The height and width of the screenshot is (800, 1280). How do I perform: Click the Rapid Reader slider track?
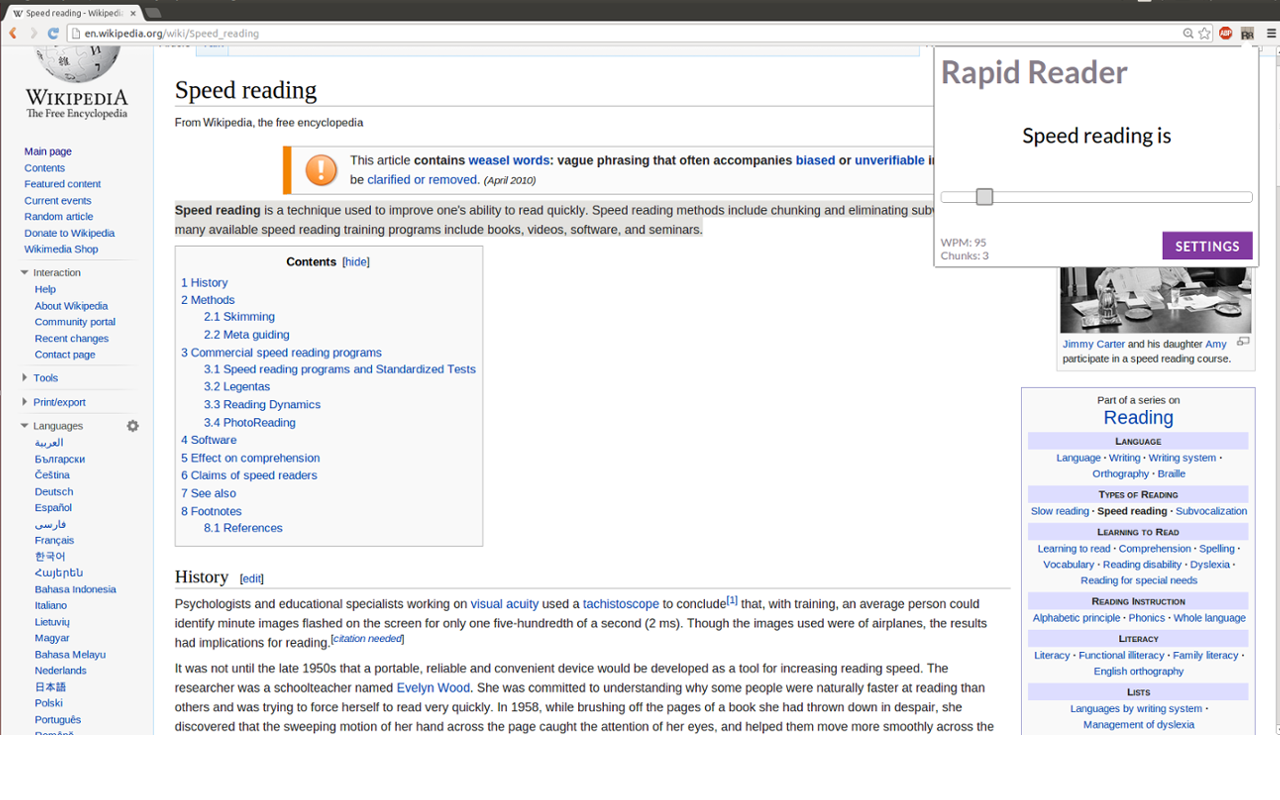tap(1097, 197)
